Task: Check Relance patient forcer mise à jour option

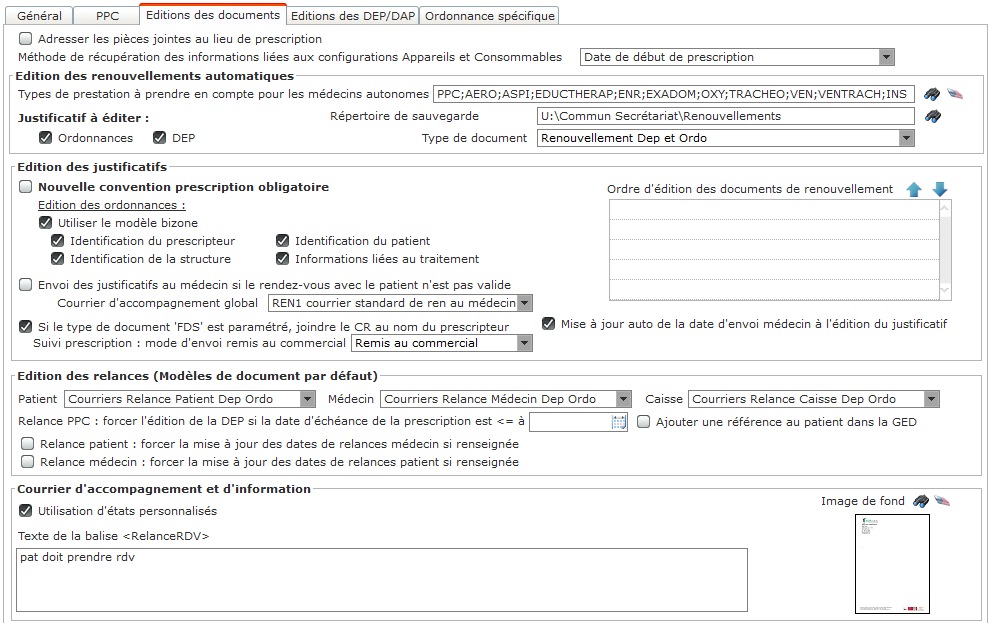Action: pos(28,444)
